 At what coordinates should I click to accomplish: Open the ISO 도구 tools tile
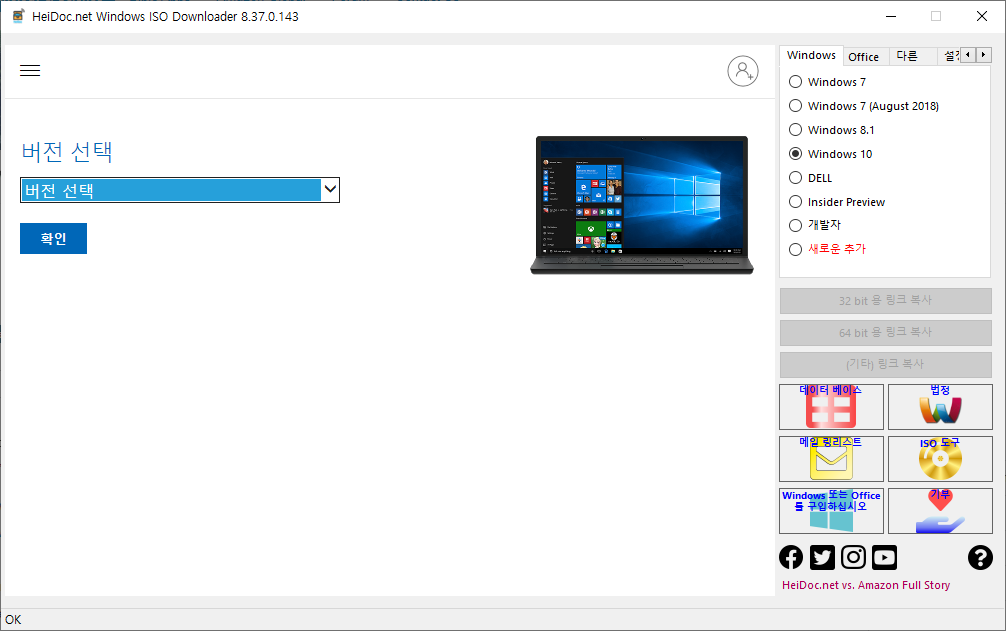tap(940, 459)
